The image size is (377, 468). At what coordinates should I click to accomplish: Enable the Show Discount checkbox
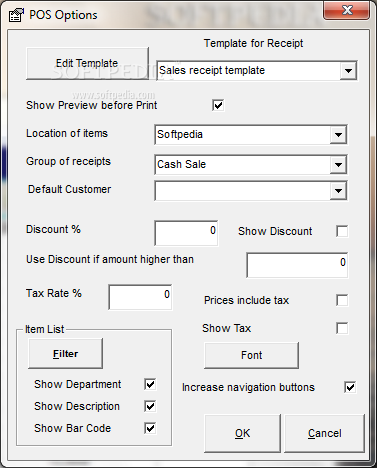pyautogui.click(x=342, y=231)
